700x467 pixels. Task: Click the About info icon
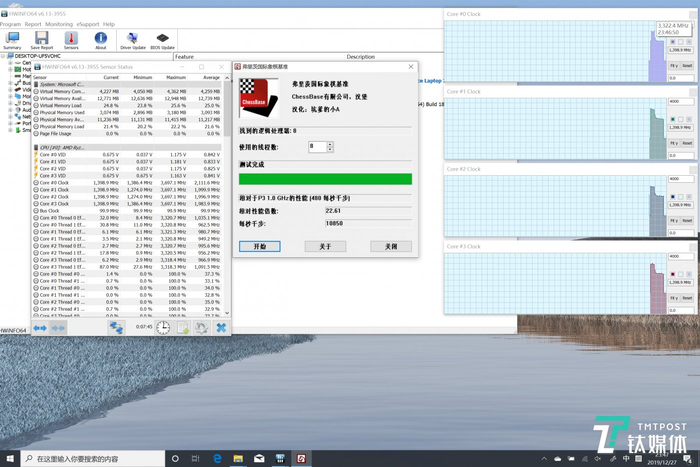(100, 39)
